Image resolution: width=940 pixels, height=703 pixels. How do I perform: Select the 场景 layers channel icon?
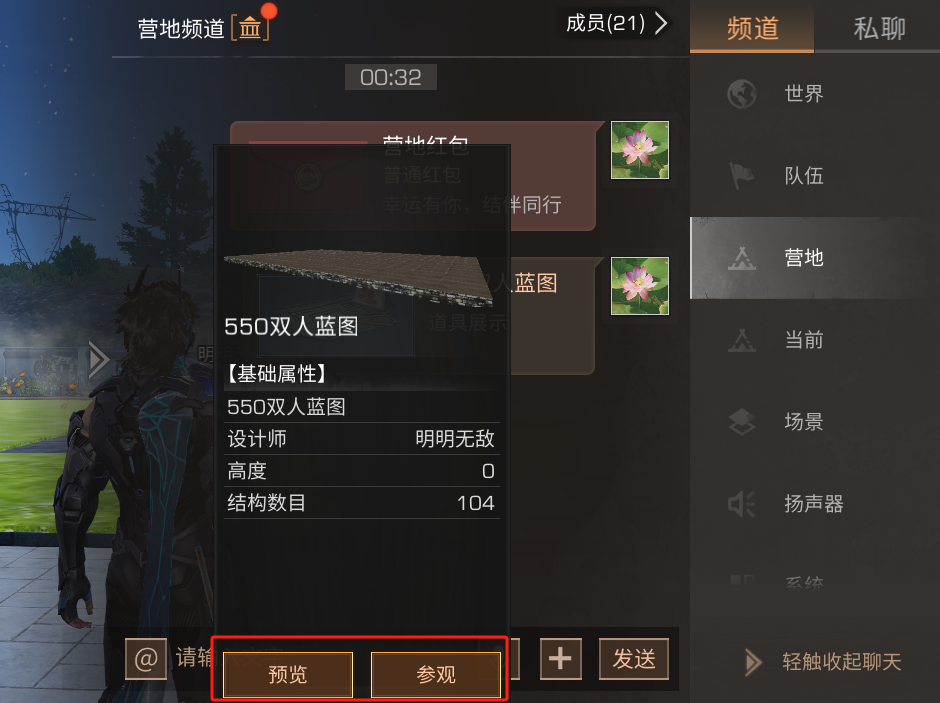click(742, 421)
